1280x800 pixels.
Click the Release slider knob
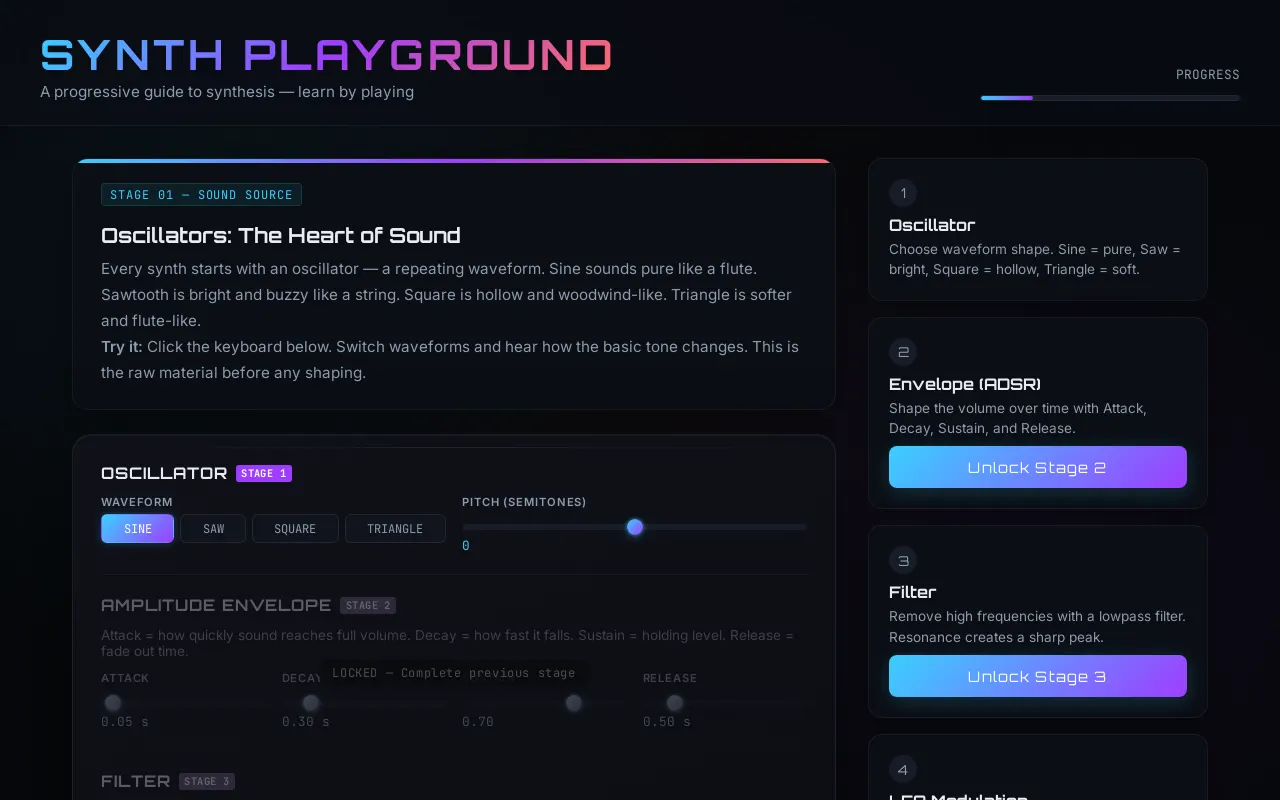[675, 703]
